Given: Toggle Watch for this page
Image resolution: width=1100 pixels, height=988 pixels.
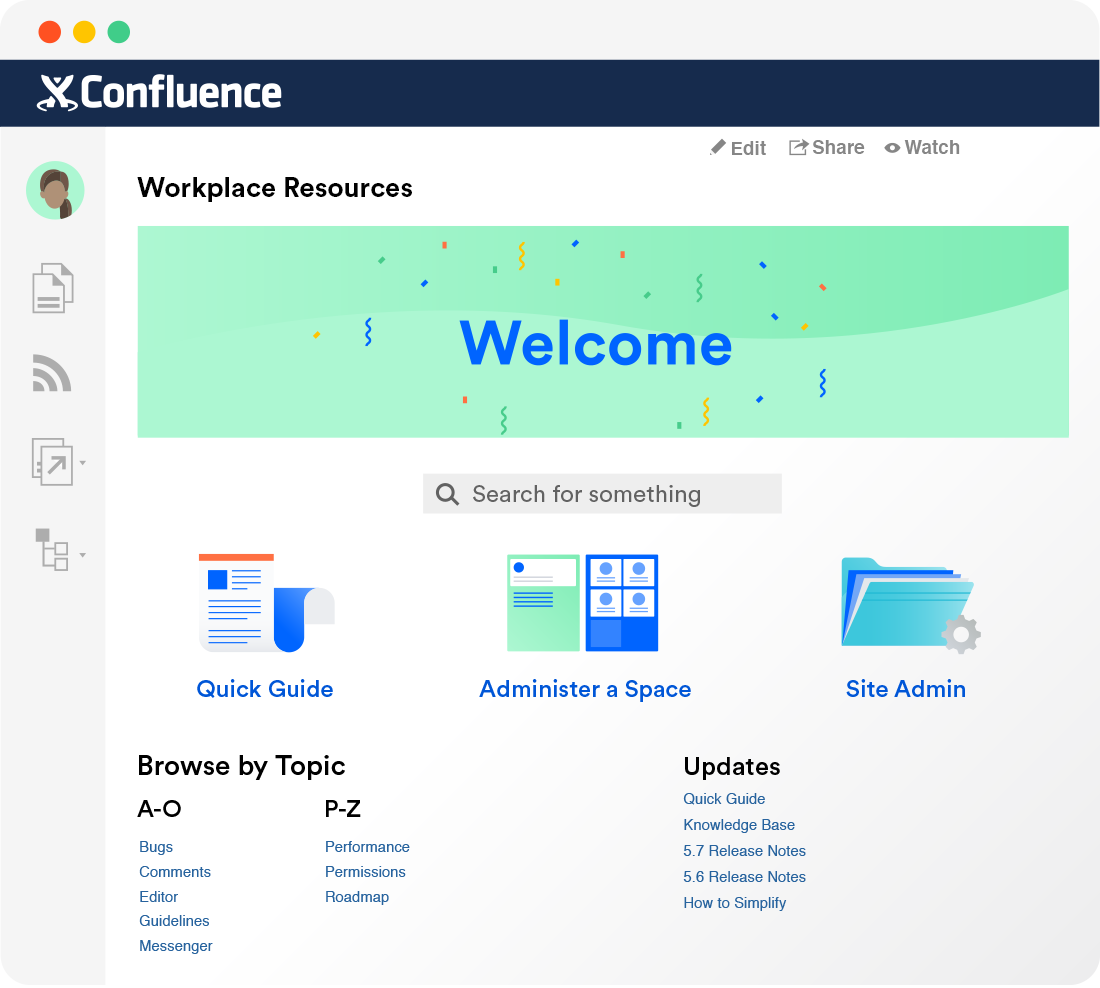Looking at the screenshot, I should click(921, 147).
